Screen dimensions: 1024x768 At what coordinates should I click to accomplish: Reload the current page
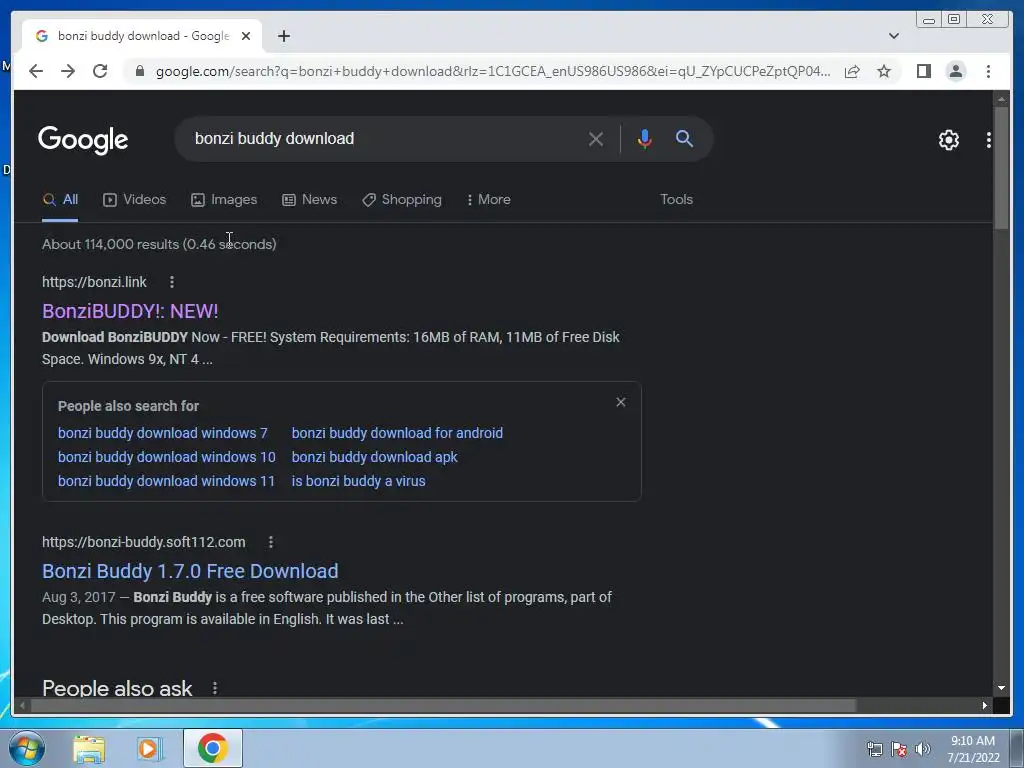coord(100,71)
